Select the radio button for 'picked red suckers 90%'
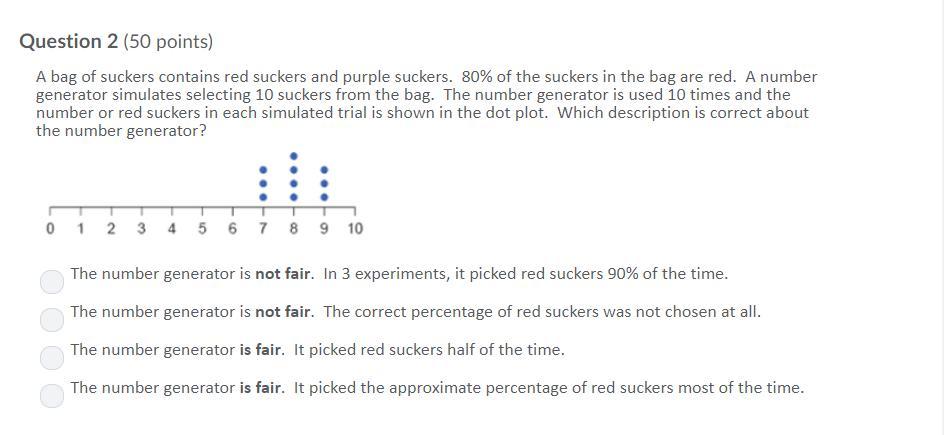The image size is (944, 435). pos(52,282)
